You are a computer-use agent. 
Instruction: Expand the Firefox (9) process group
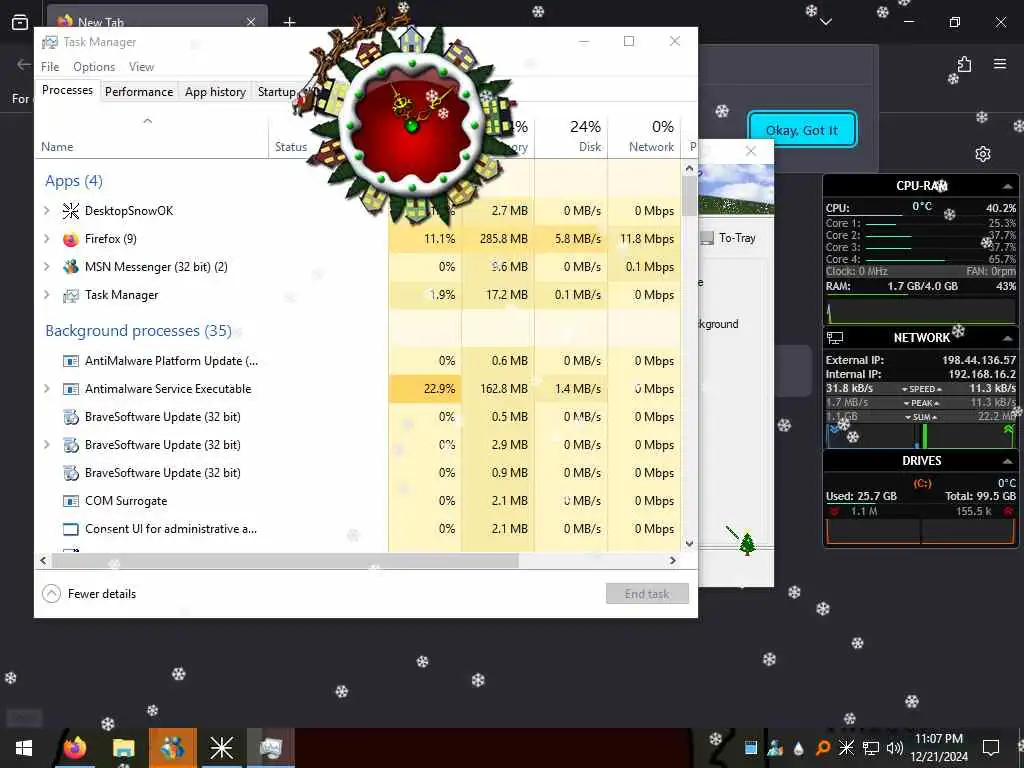[47, 239]
